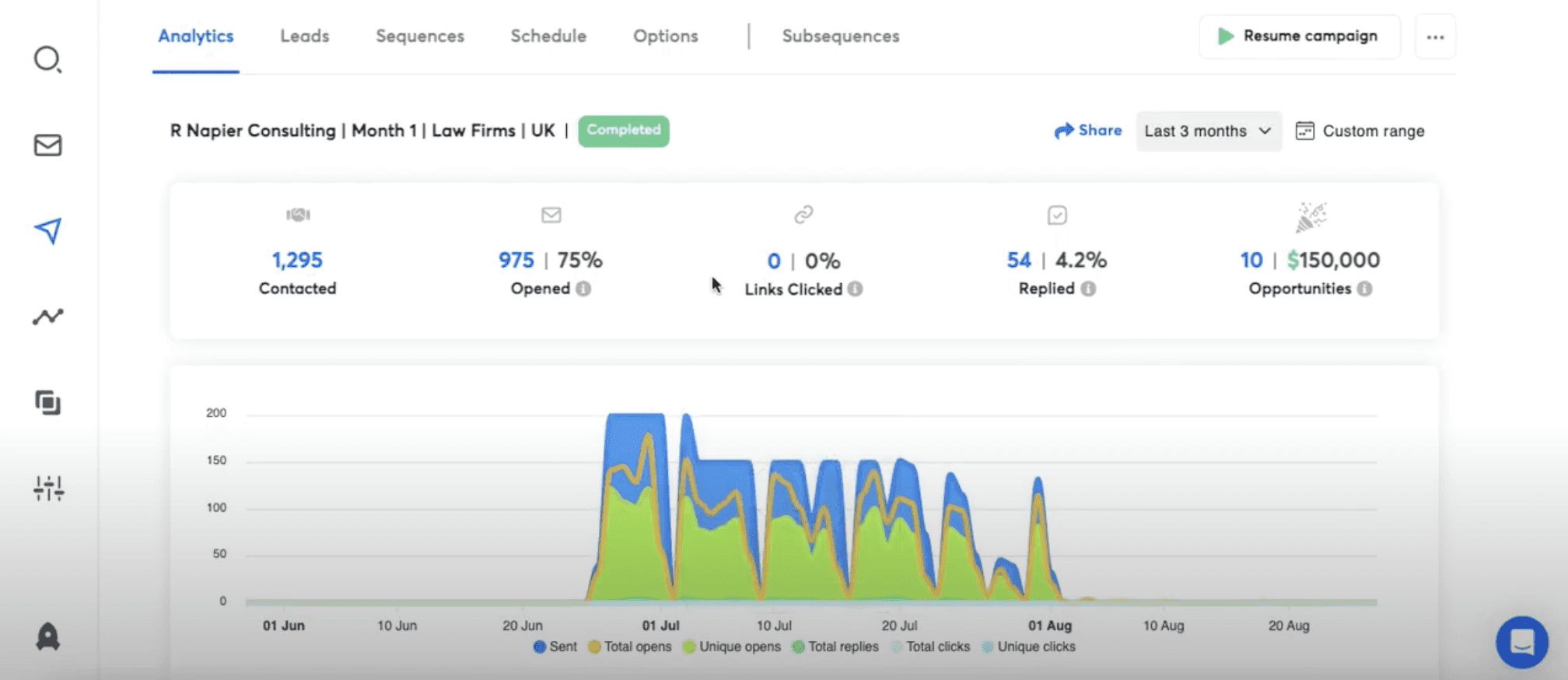Screen dimensions: 1568x680
Task: Click the 0 links clicked count
Action: (x=774, y=261)
